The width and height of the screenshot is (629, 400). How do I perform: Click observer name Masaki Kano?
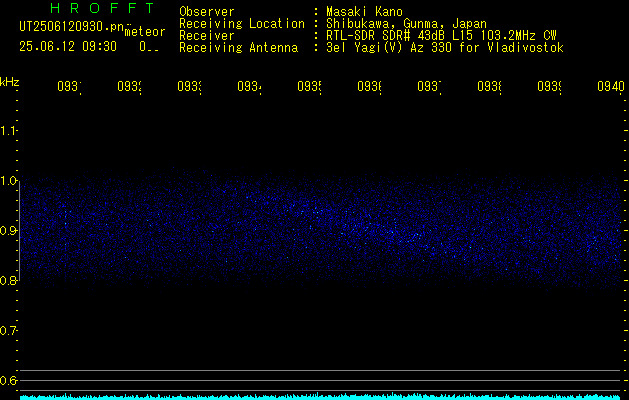click(x=364, y=11)
